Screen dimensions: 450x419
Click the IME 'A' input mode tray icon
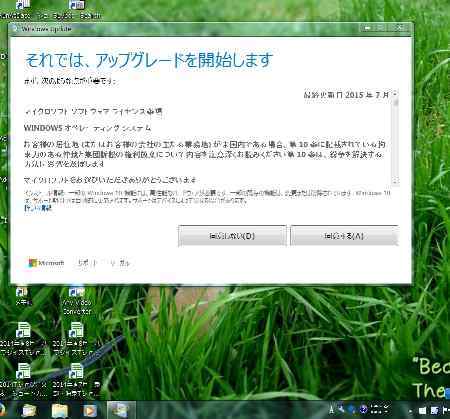(331, 410)
